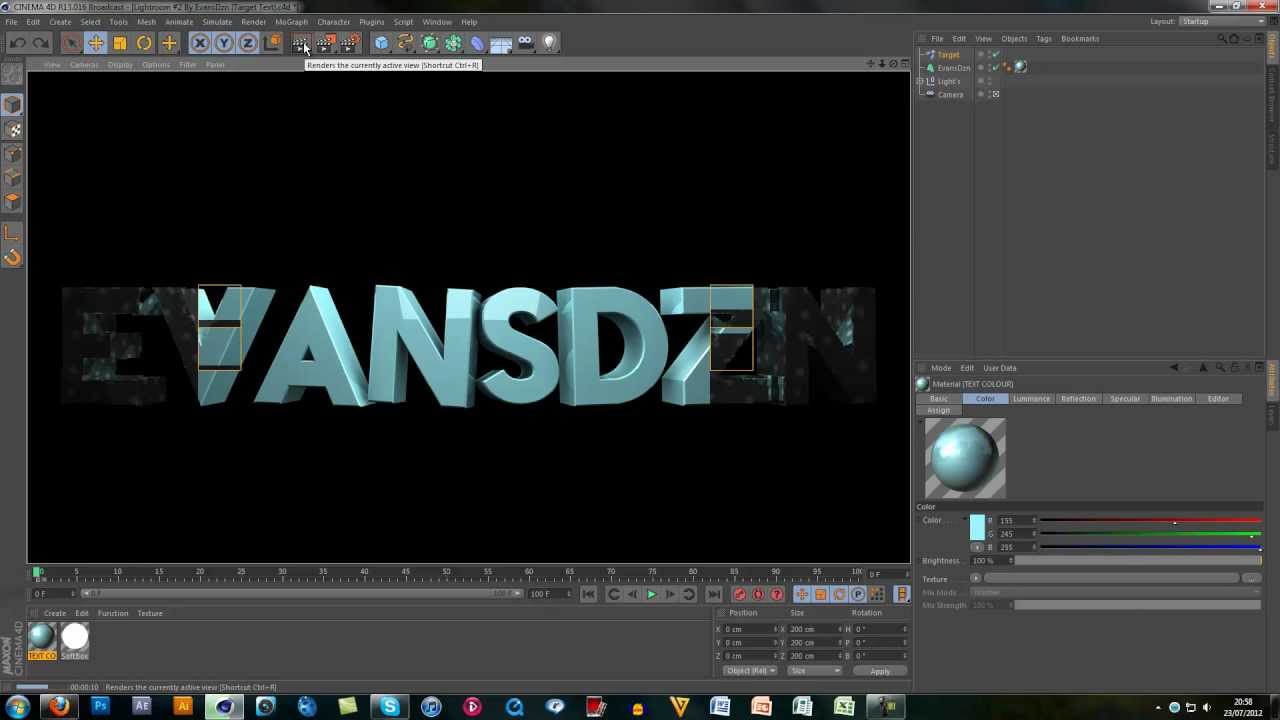Open the Mix Mode dropdown
Viewport: 1280px width, 720px height.
pos(1116,593)
